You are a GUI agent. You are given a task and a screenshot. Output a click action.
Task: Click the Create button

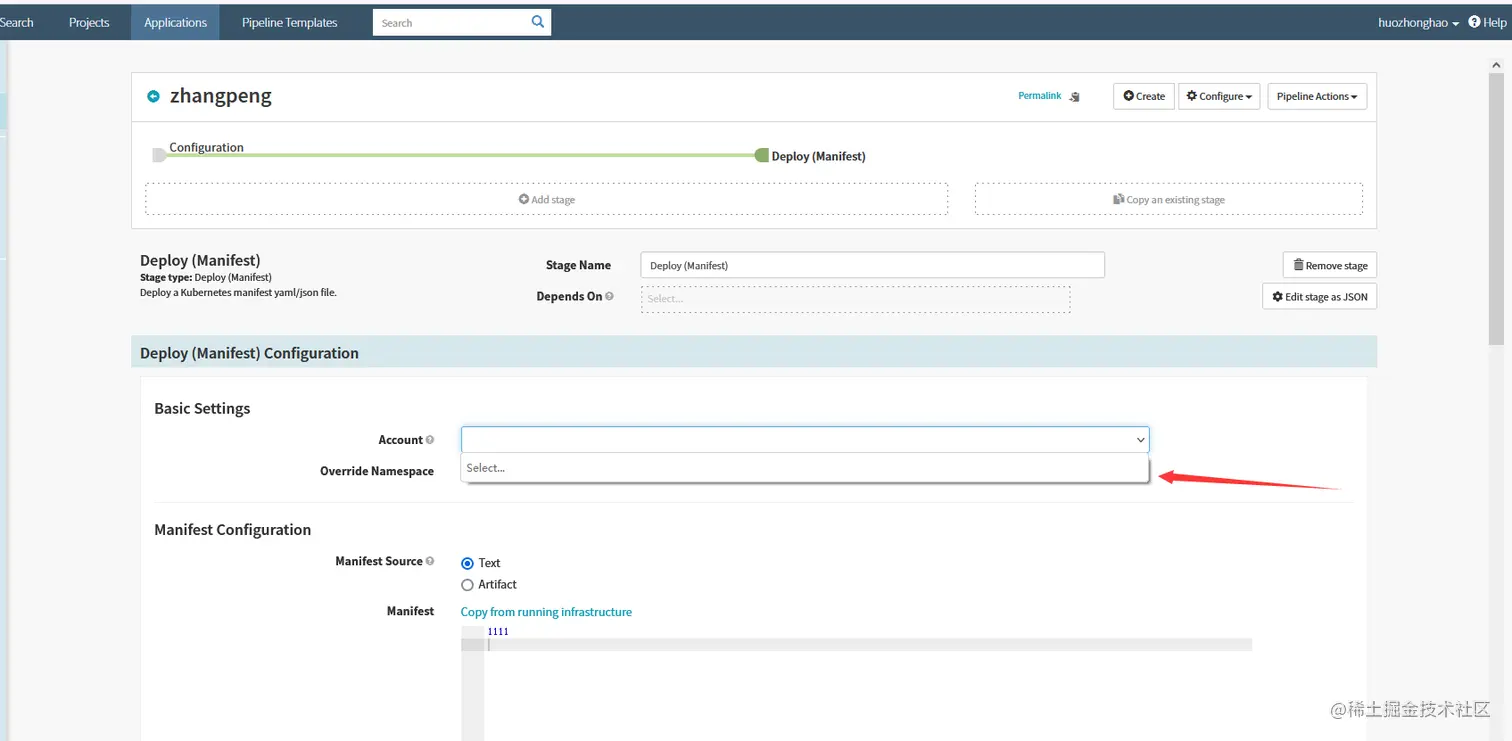(1144, 96)
